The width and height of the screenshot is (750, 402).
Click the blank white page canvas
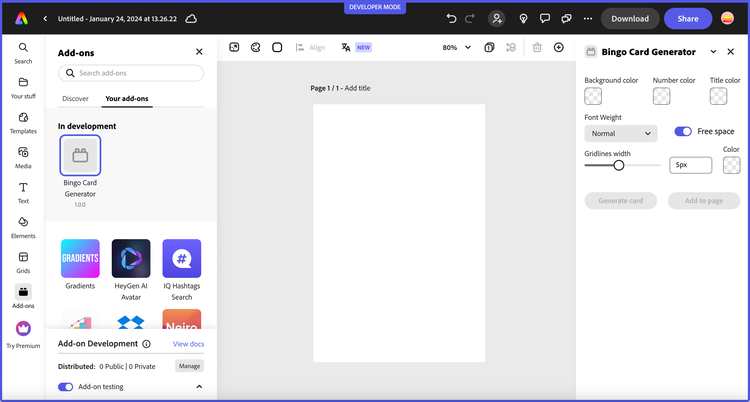399,233
